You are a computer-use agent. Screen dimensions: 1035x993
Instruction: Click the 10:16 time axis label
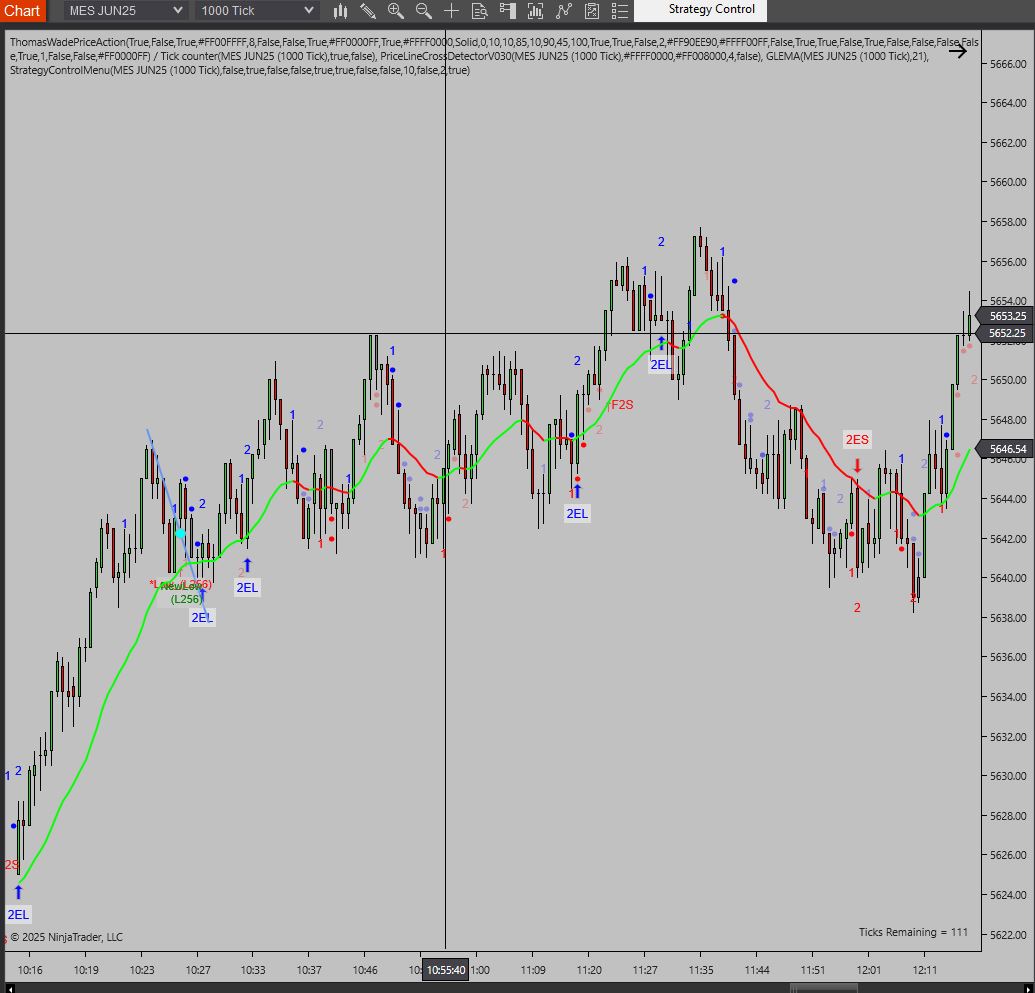tap(30, 970)
